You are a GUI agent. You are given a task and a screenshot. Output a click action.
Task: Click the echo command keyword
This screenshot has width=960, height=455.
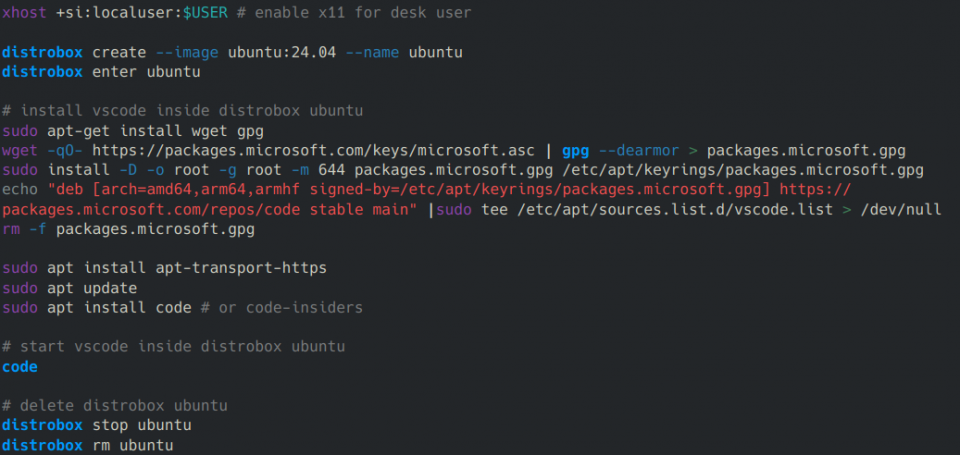point(20,190)
